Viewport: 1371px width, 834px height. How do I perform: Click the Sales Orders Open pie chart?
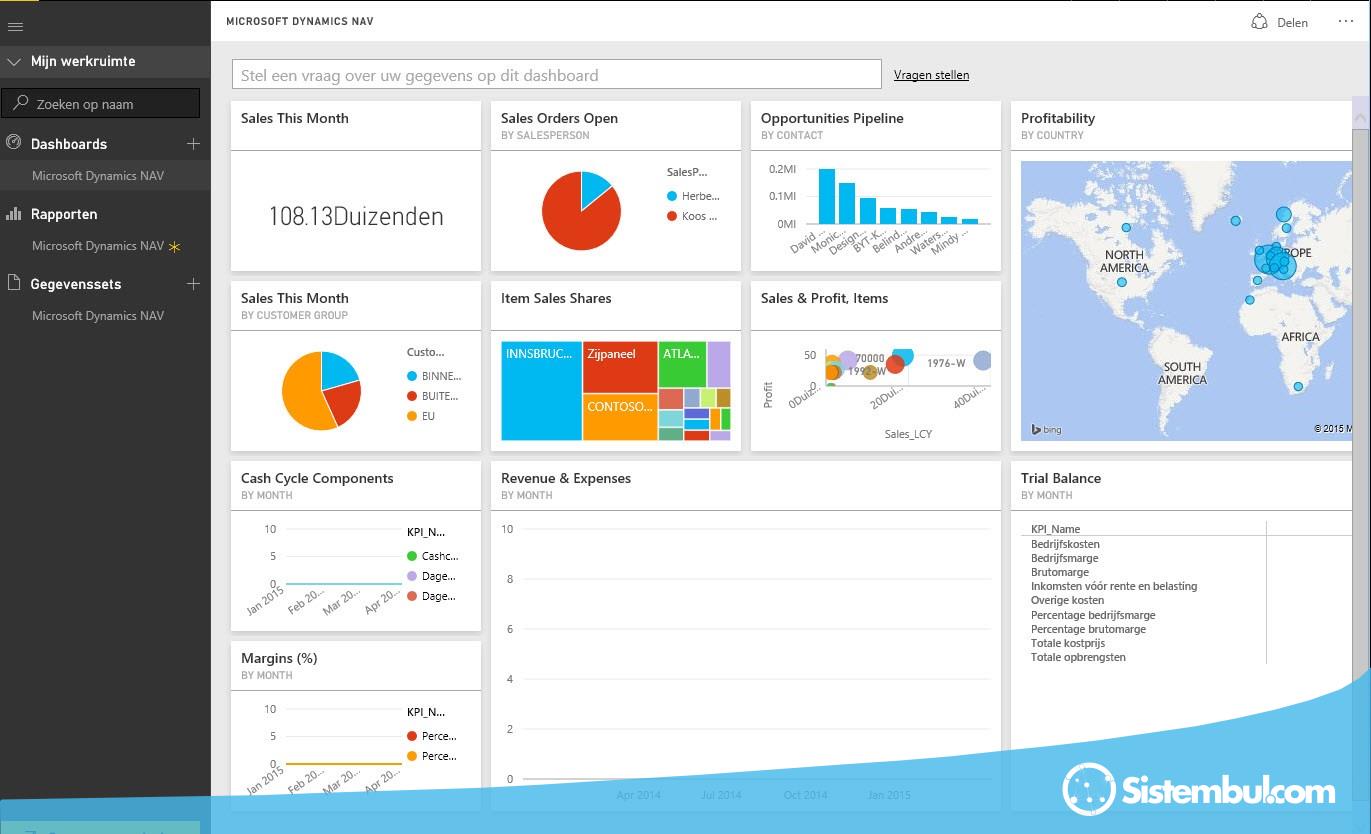click(x=581, y=211)
